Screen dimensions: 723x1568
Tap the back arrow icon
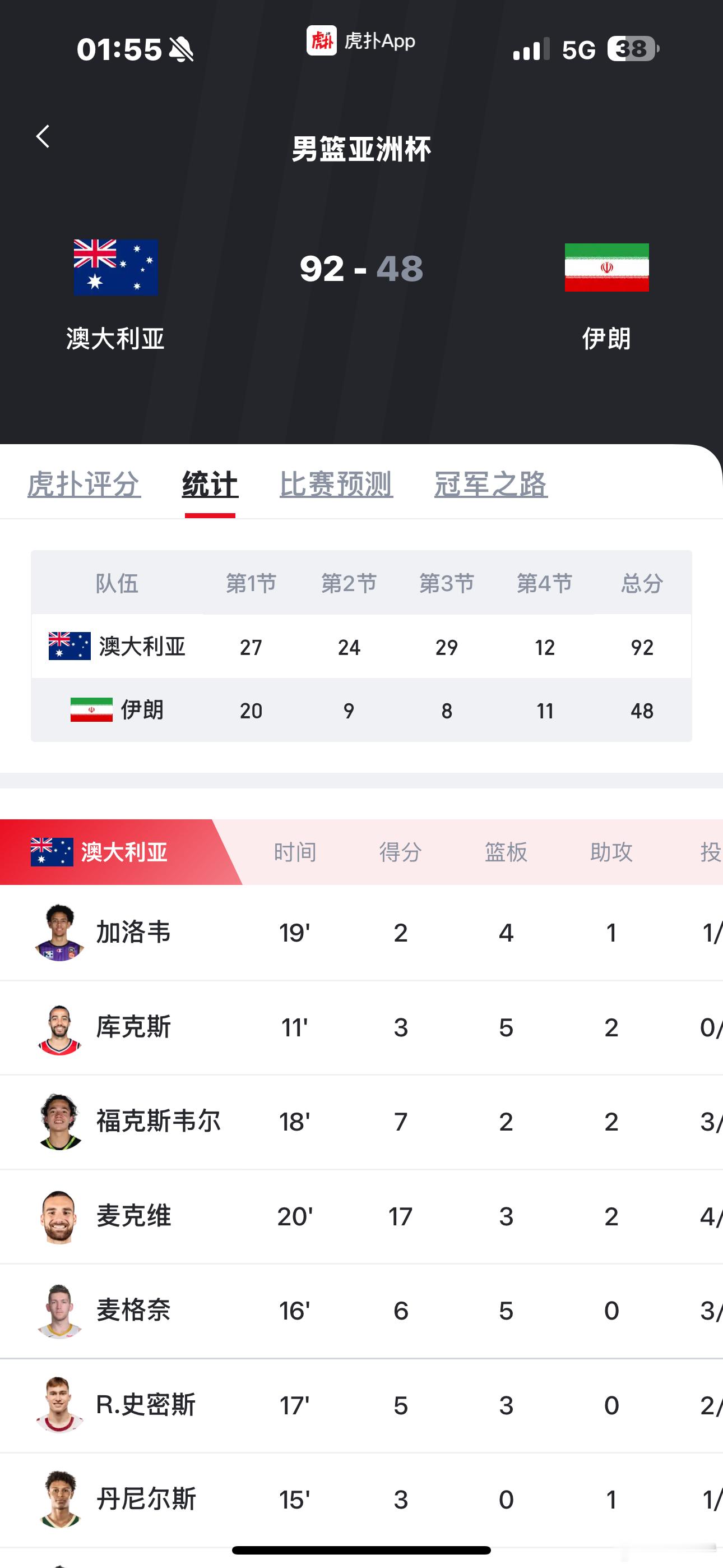tap(43, 136)
